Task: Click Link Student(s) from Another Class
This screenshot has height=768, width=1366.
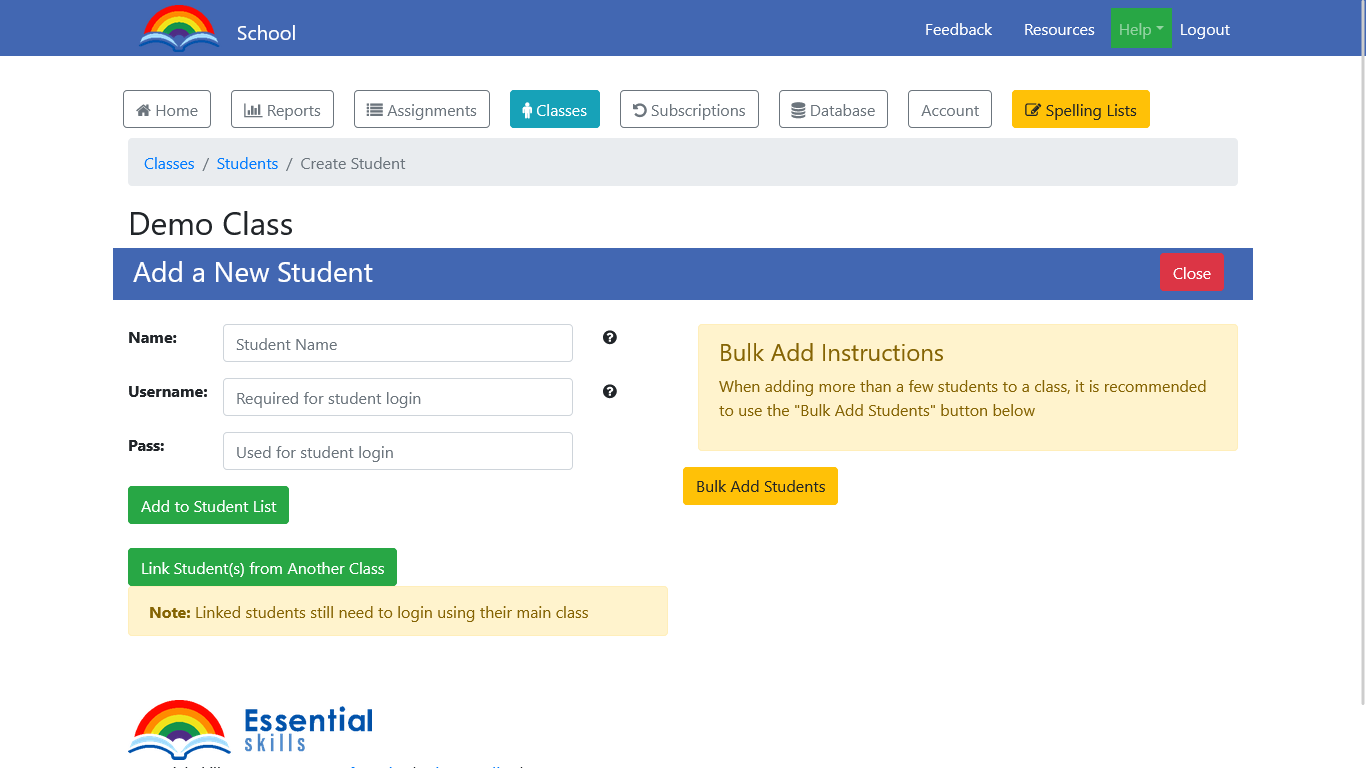Action: point(262,567)
